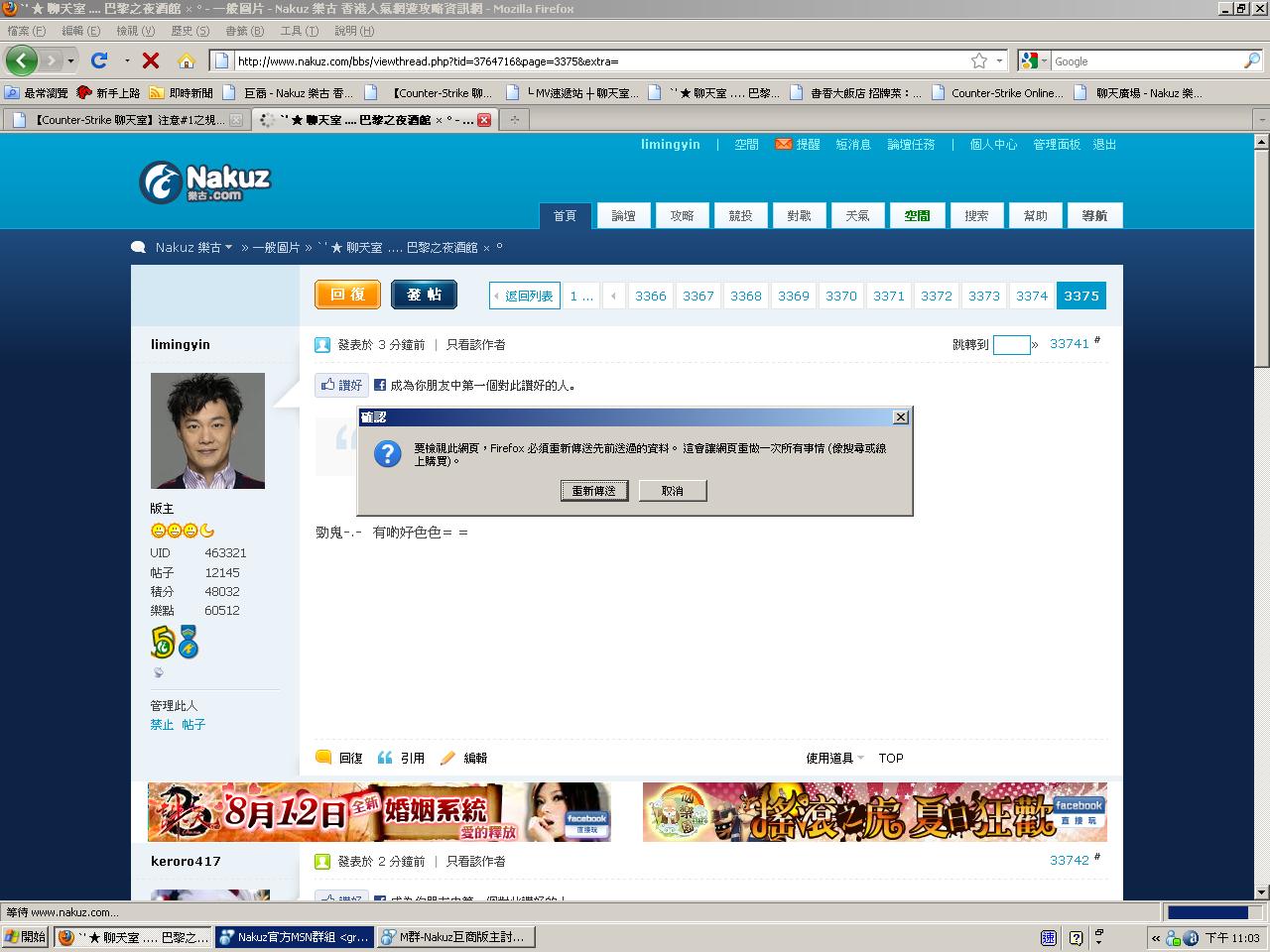This screenshot has width=1270, height=952.
Task: Switch to the Counter-Strike 聊天室 tab
Action: point(127,120)
